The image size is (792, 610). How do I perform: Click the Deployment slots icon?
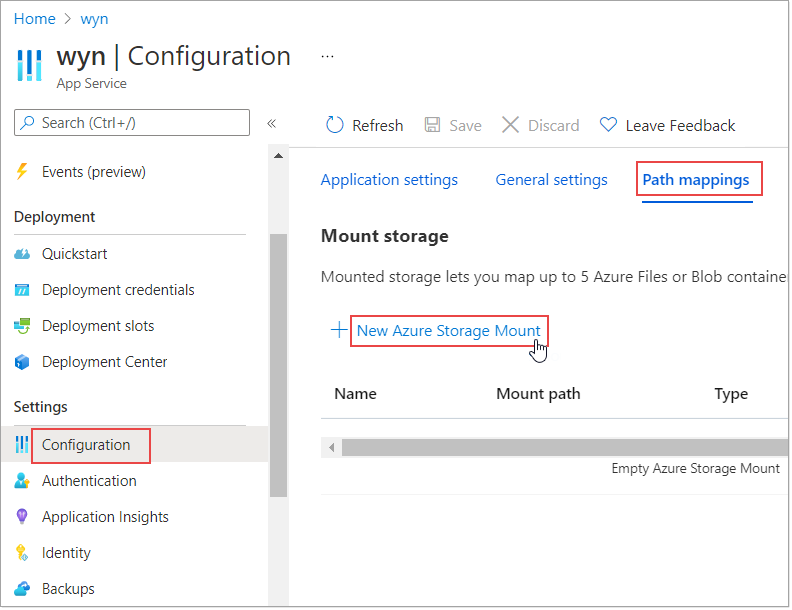(x=22, y=326)
